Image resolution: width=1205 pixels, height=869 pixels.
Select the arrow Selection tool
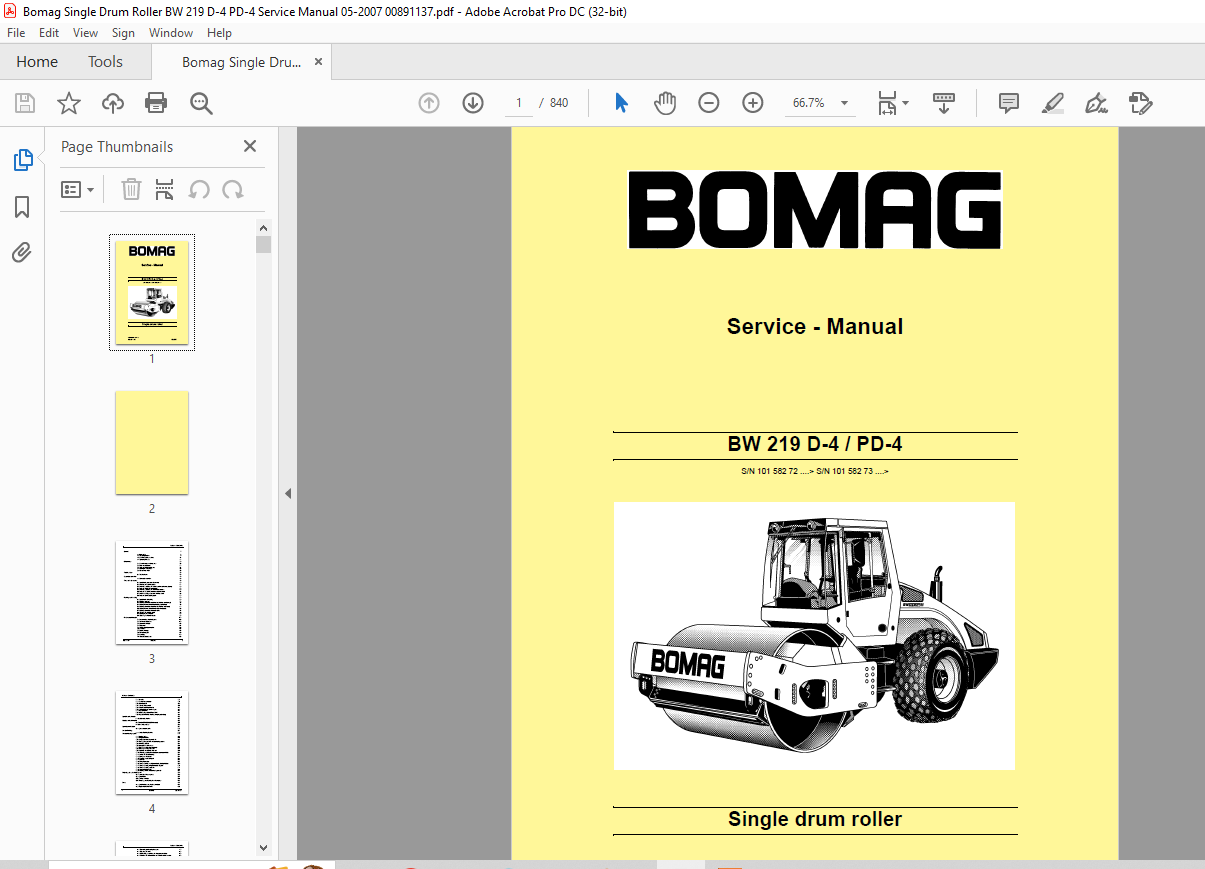pyautogui.click(x=621, y=103)
